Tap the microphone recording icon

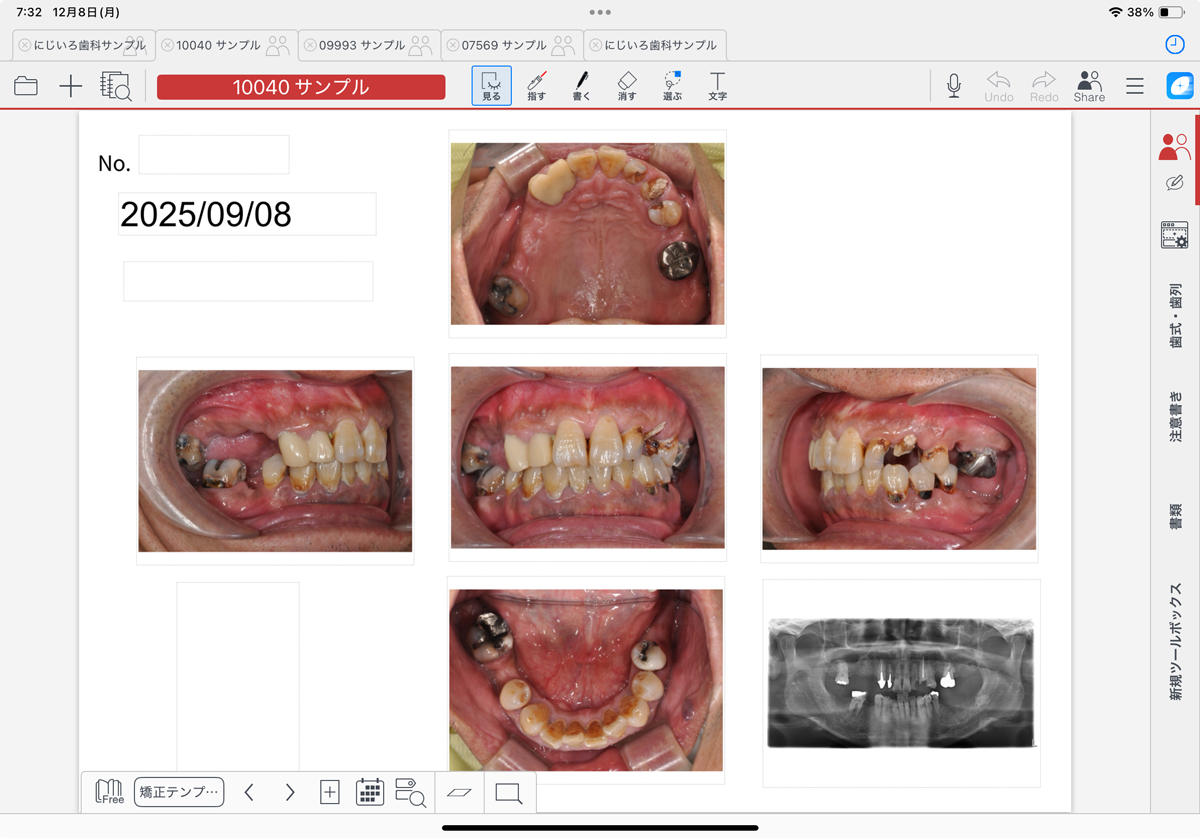(954, 86)
